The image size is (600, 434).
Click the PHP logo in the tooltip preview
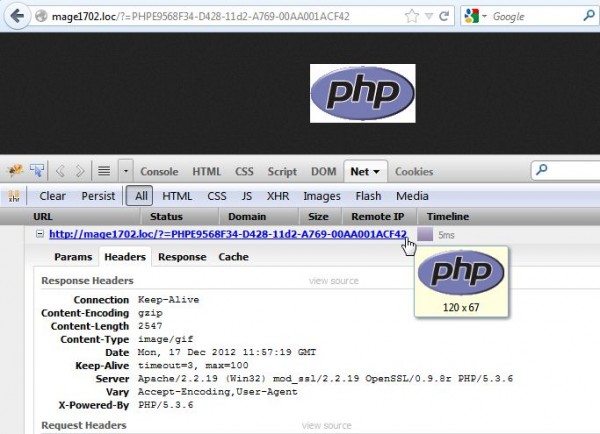[x=461, y=272]
